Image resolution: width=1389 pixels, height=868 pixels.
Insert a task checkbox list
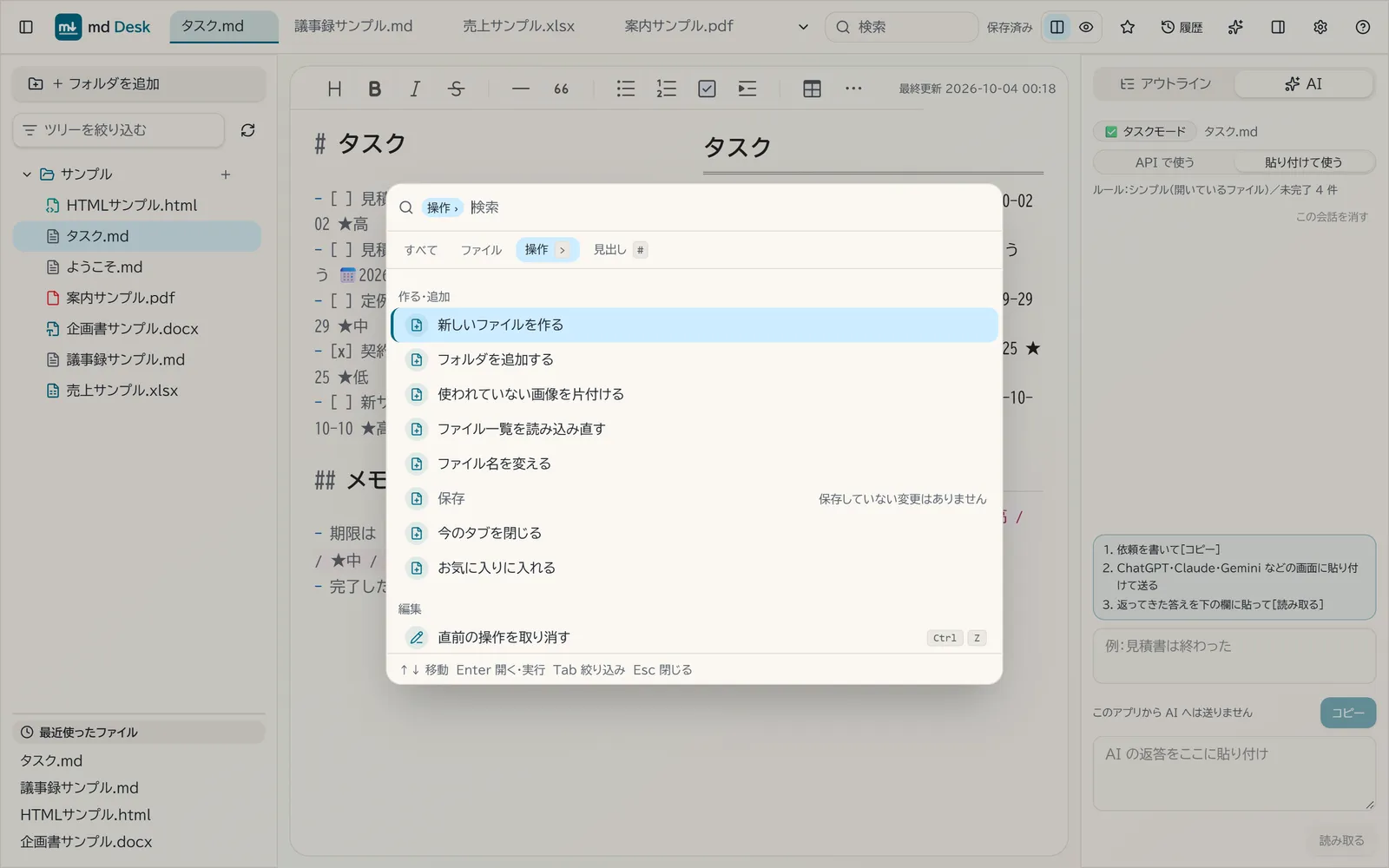coord(707,89)
